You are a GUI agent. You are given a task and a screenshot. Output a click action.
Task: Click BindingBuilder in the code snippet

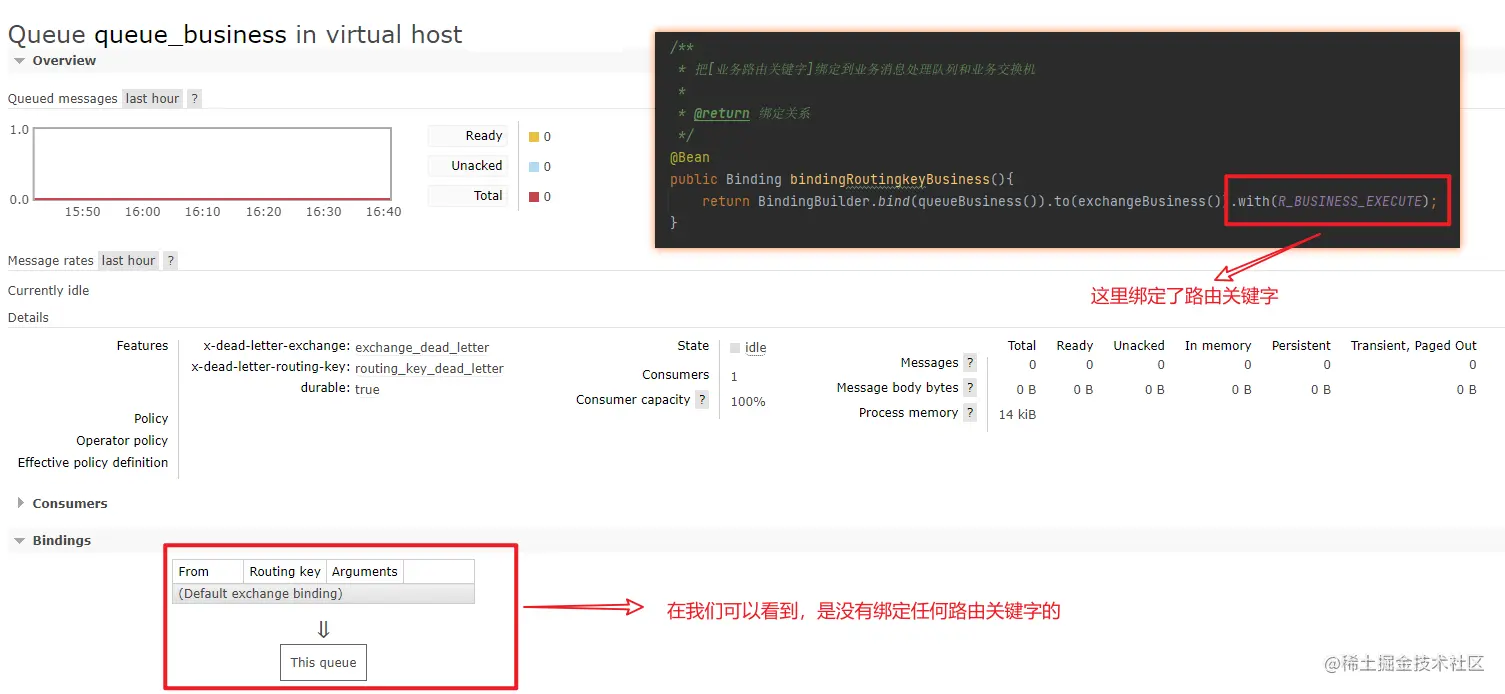(x=813, y=202)
